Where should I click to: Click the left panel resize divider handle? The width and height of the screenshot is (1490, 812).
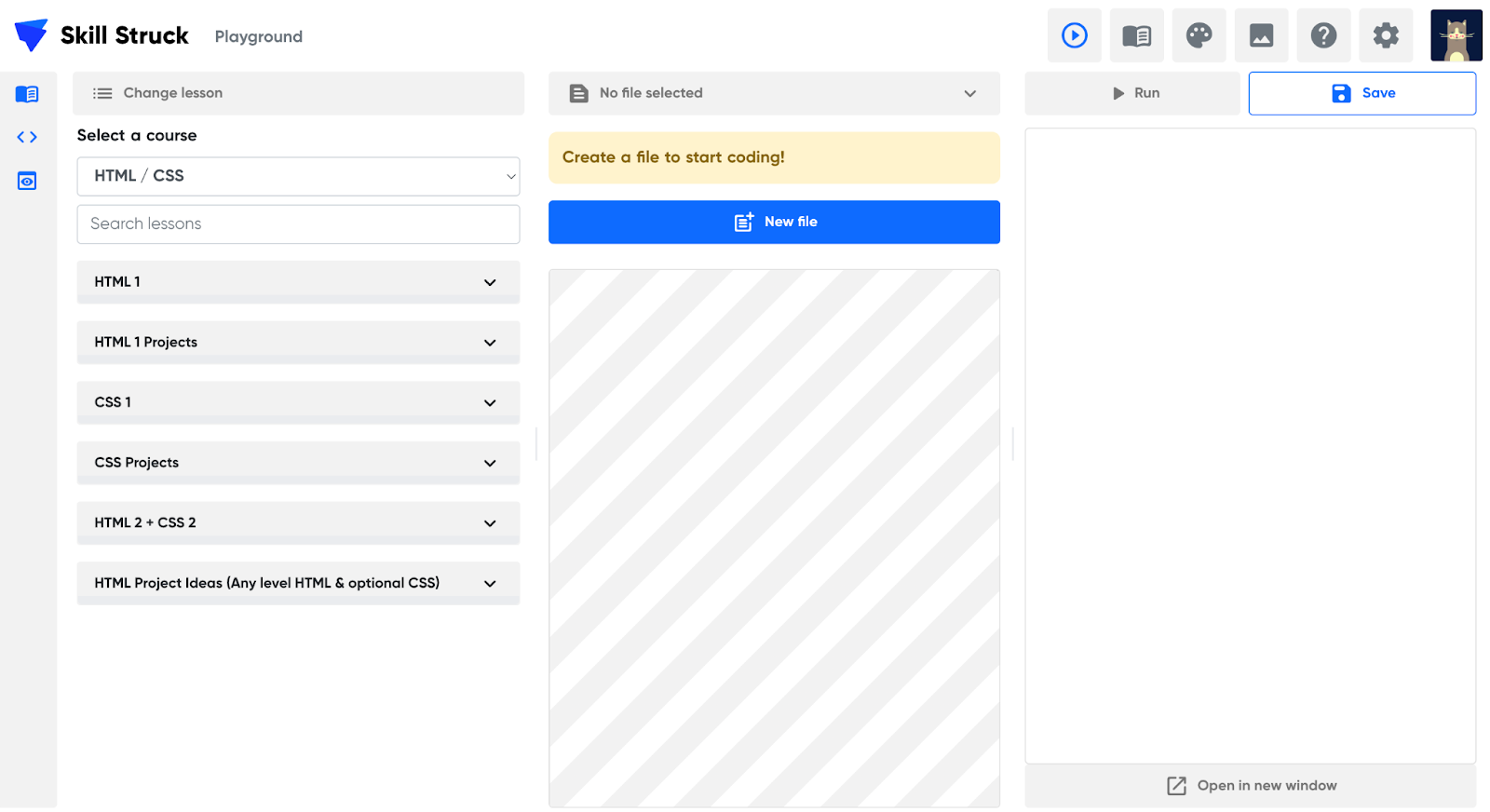(536, 444)
